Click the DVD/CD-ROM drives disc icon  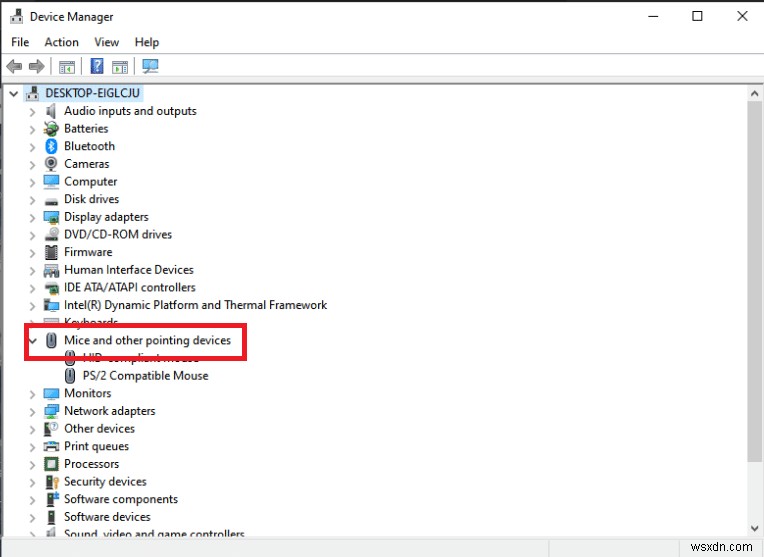pyautogui.click(x=51, y=234)
